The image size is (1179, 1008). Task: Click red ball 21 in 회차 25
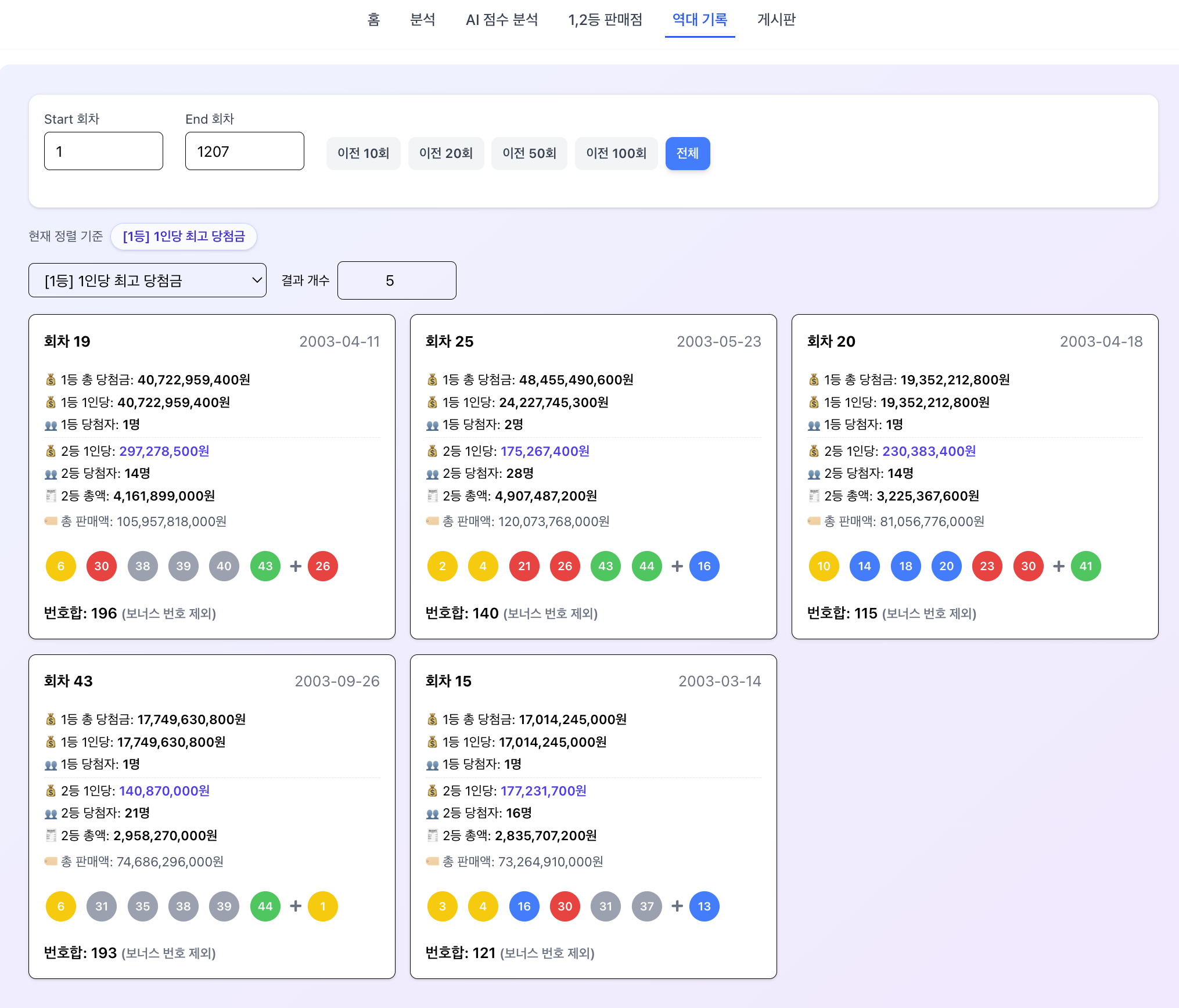click(524, 566)
